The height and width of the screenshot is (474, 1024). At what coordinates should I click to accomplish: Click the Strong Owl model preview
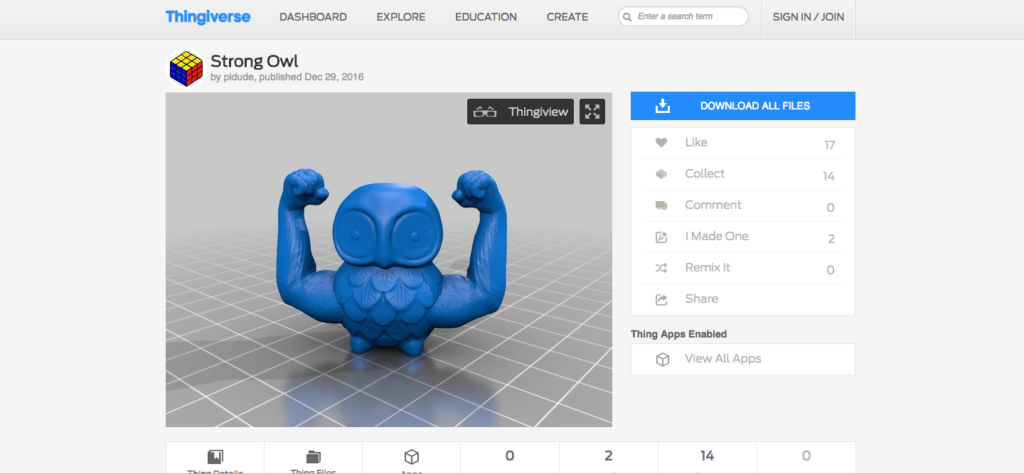click(389, 259)
